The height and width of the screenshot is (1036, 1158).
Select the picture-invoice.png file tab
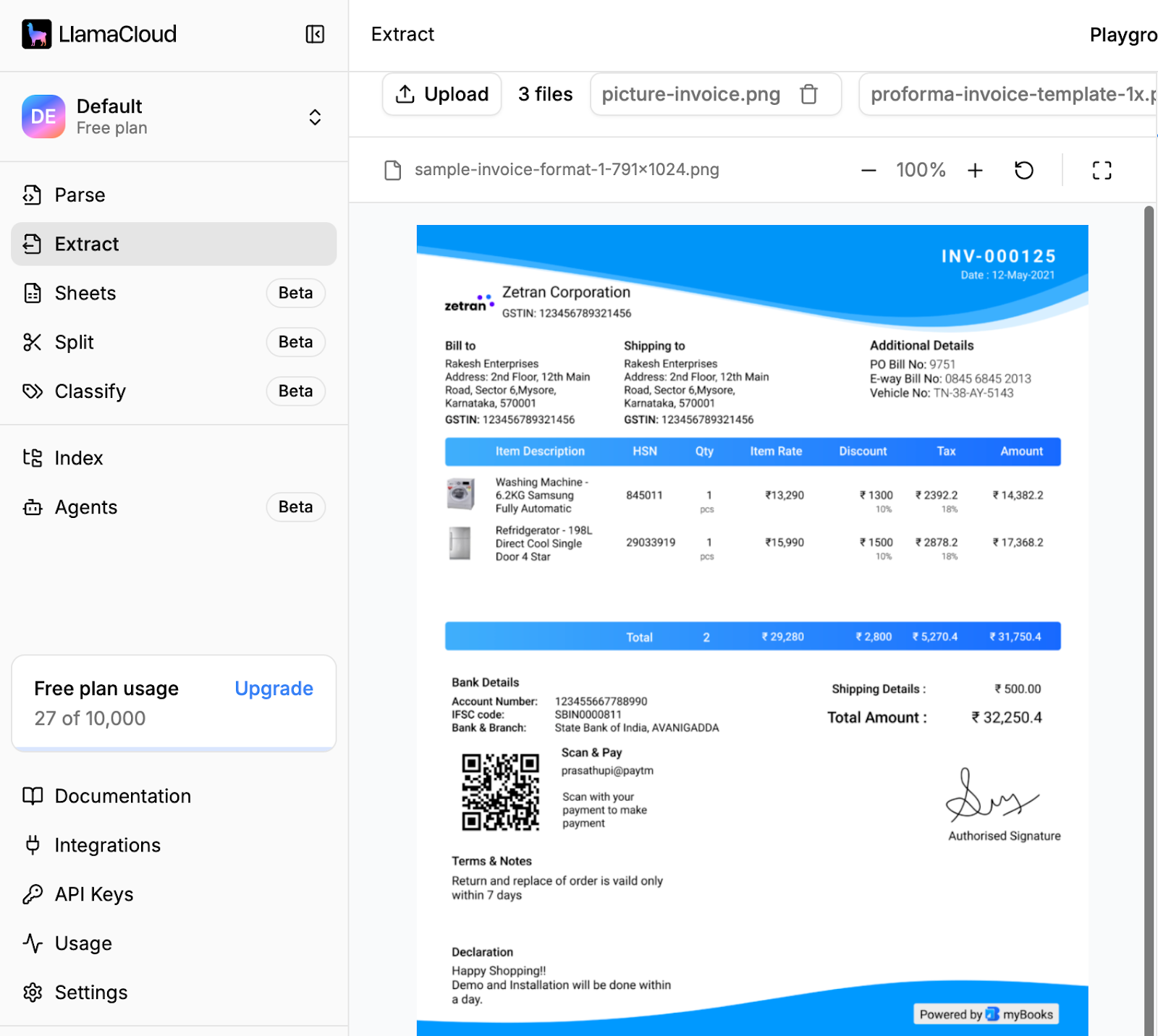[x=716, y=94]
